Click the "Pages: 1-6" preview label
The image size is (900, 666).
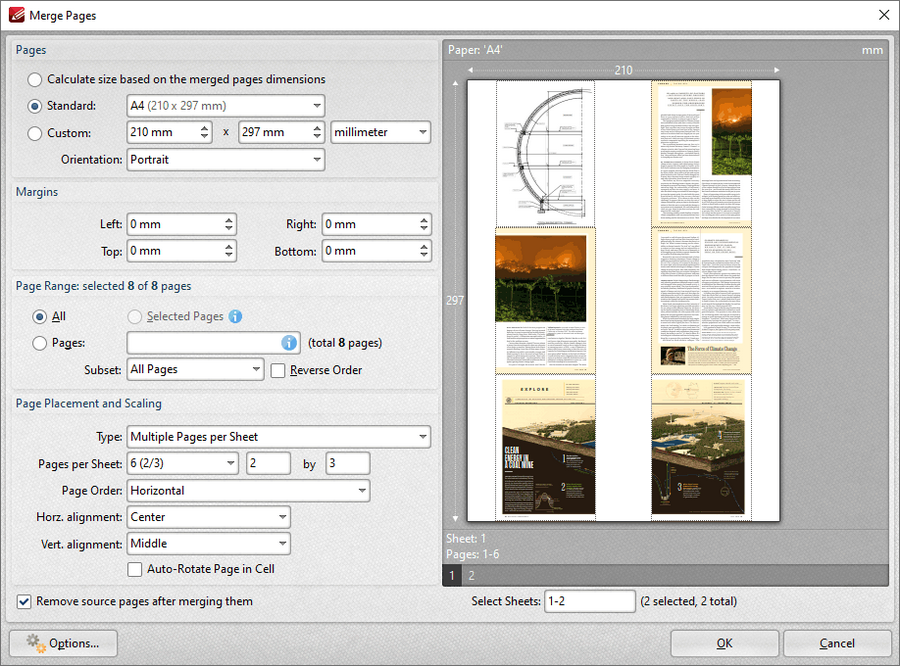472,554
